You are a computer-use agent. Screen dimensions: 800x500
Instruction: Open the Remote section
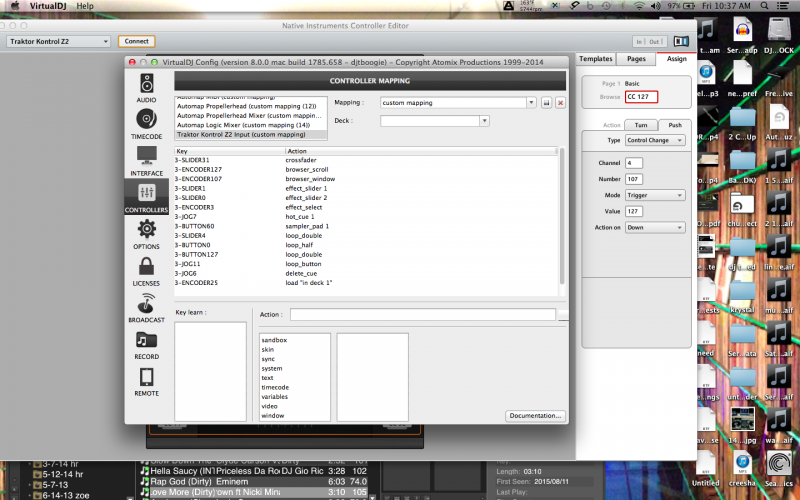point(146,381)
